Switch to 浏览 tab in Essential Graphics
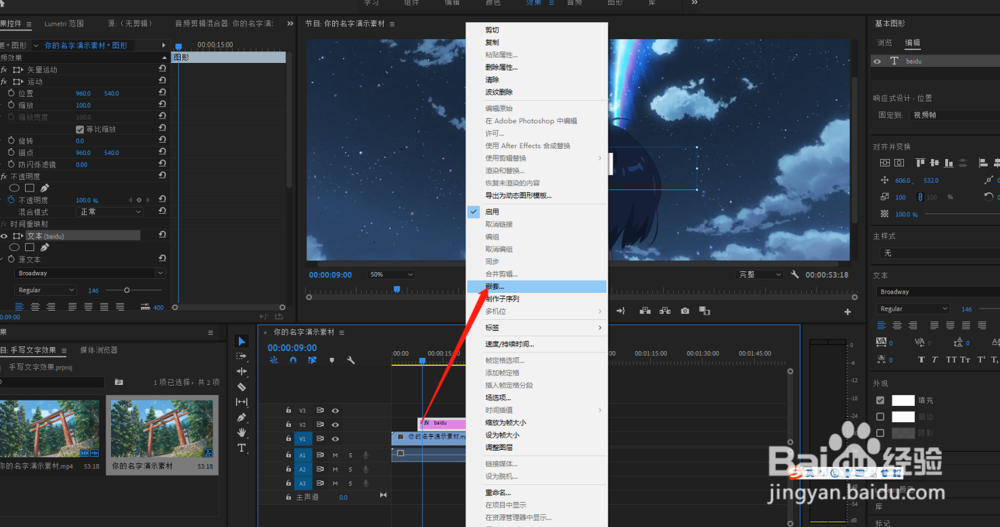This screenshot has height=527, width=1000. 884,43
